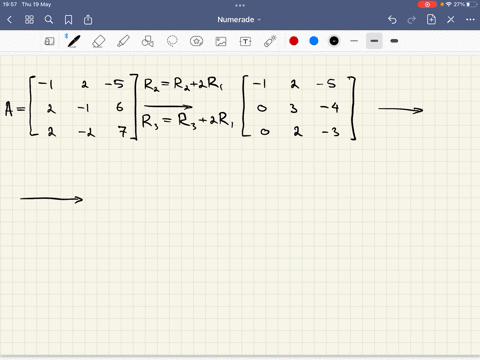The image size is (480, 360).
Task: Tap the battery percentage indicator
Action: [x=459, y=4]
